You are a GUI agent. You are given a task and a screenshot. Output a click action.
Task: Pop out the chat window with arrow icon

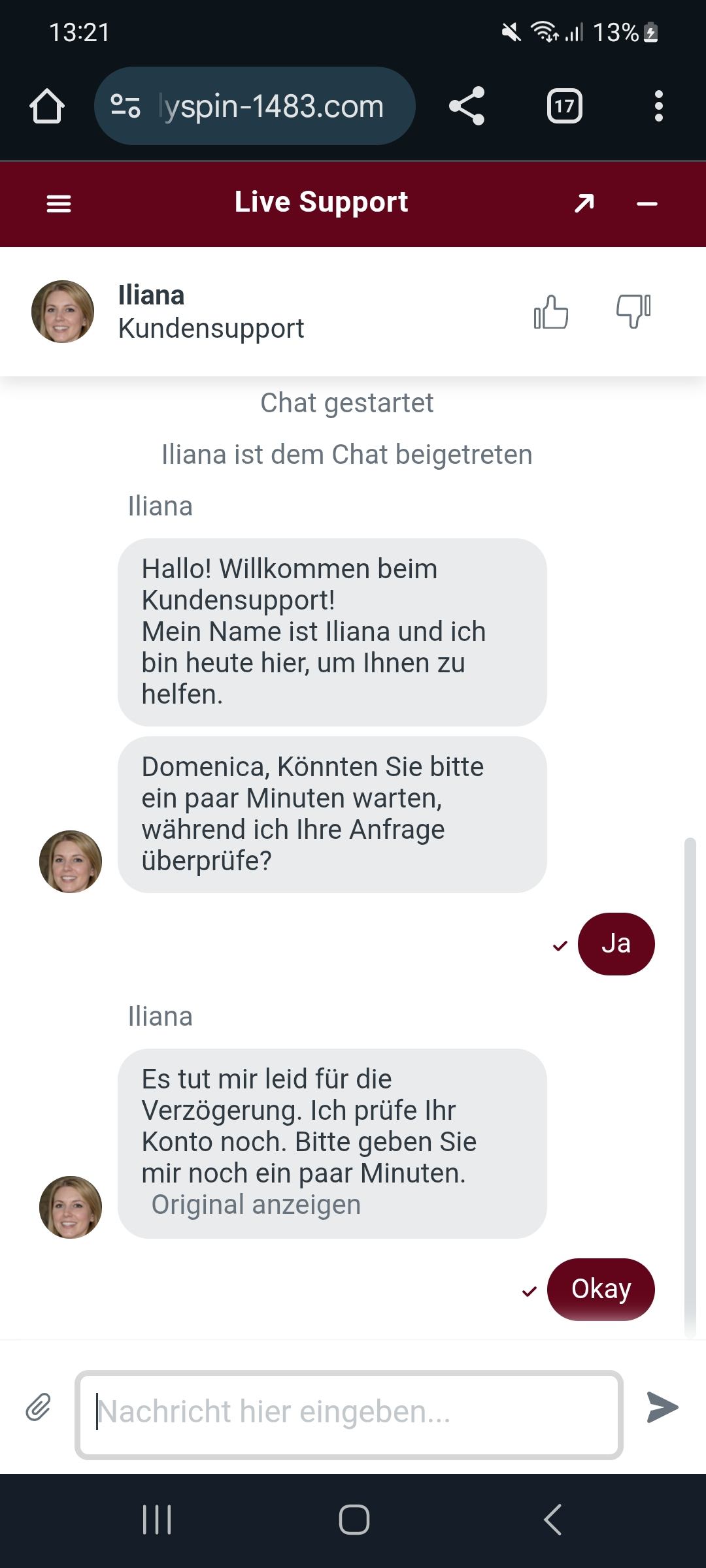pos(584,204)
